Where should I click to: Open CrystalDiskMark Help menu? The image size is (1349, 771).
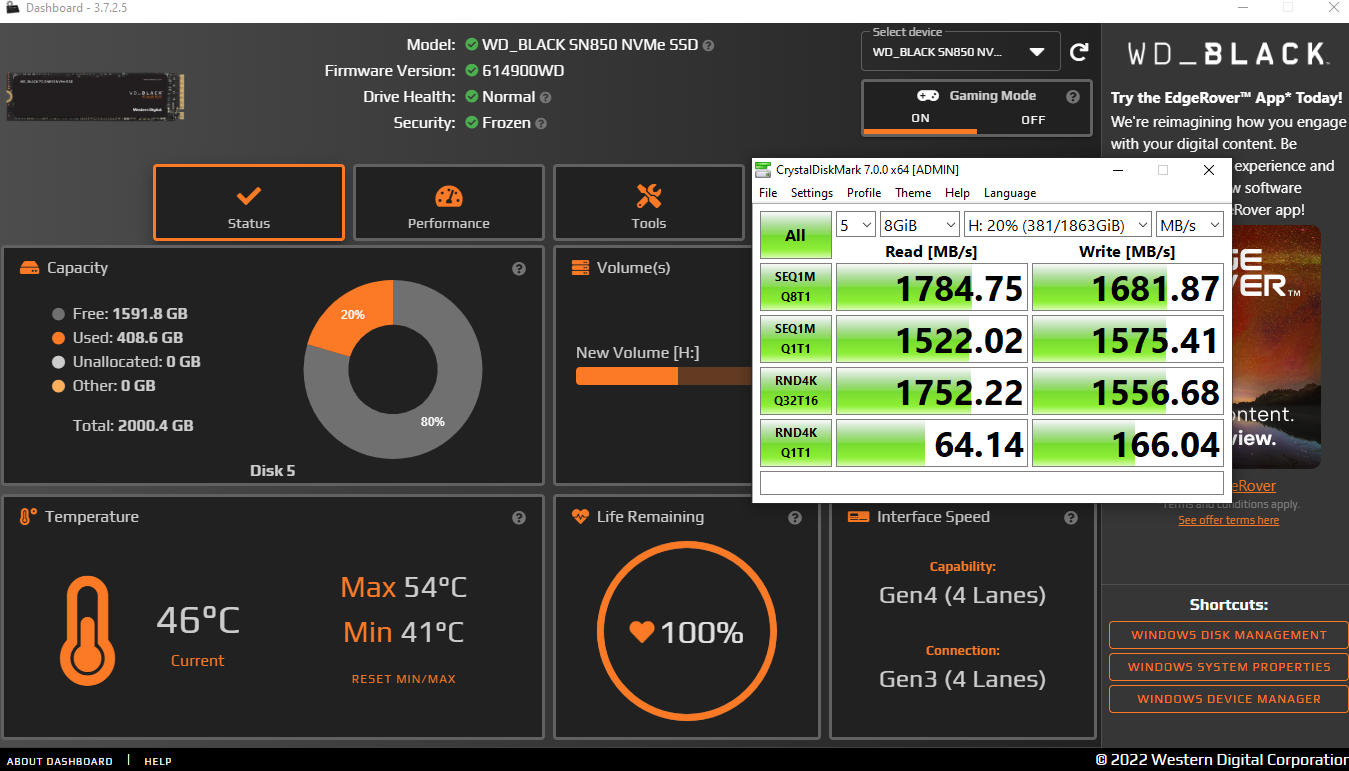(x=957, y=193)
